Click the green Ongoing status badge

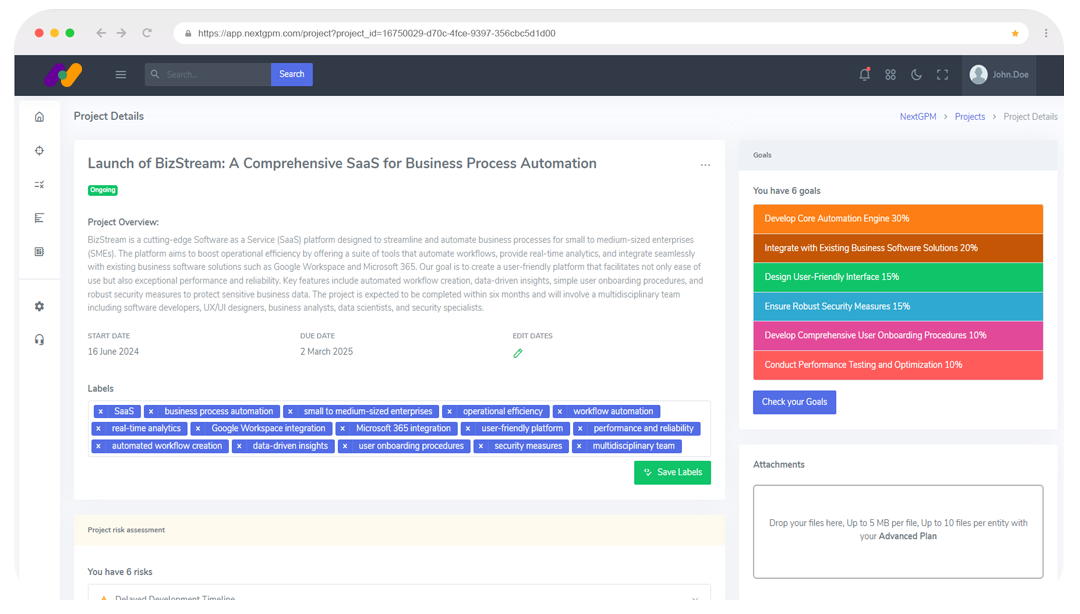(x=103, y=190)
